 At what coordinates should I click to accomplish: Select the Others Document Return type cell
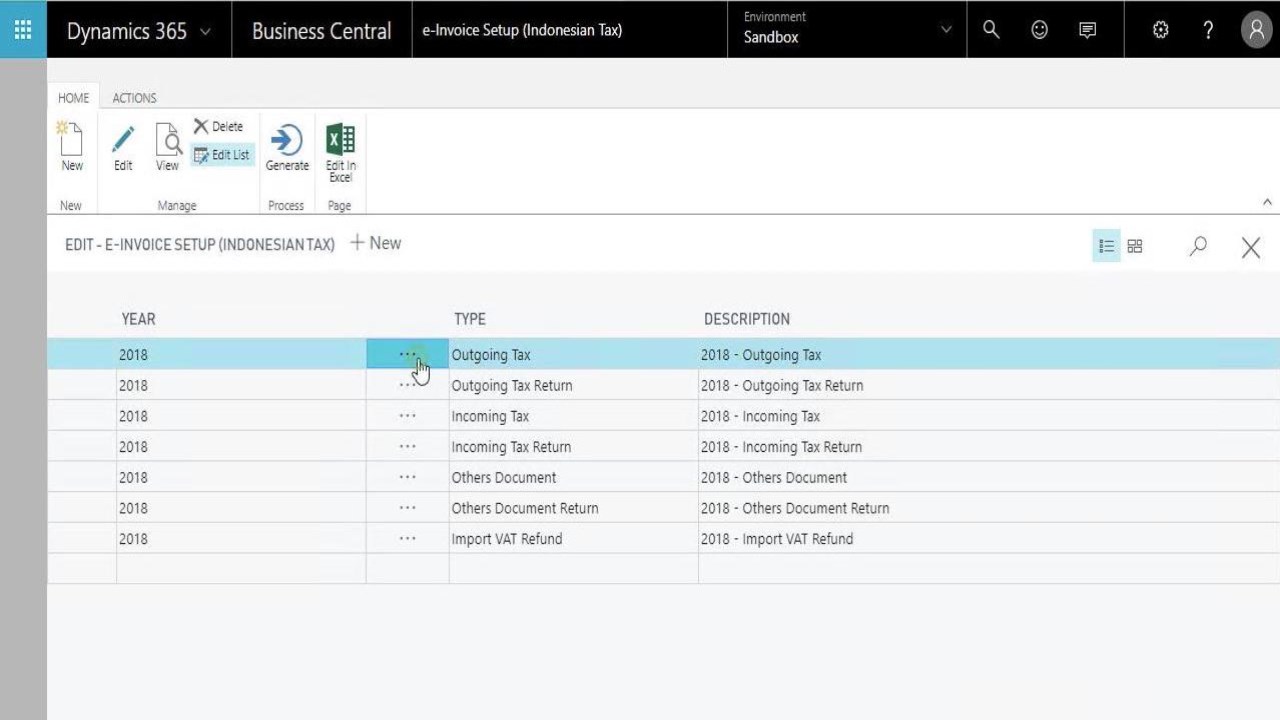tap(573, 508)
